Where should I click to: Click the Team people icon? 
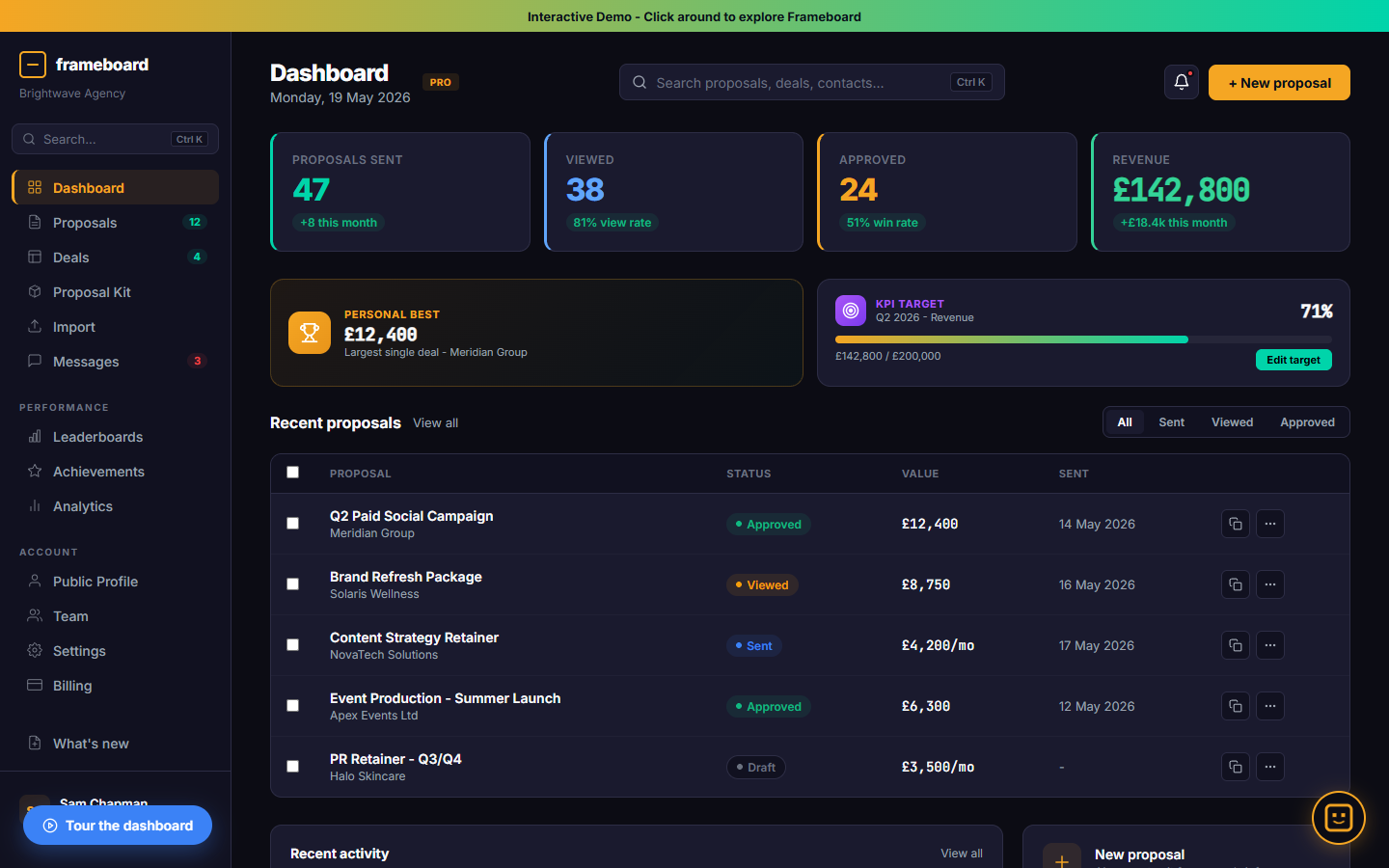pyautogui.click(x=35, y=615)
